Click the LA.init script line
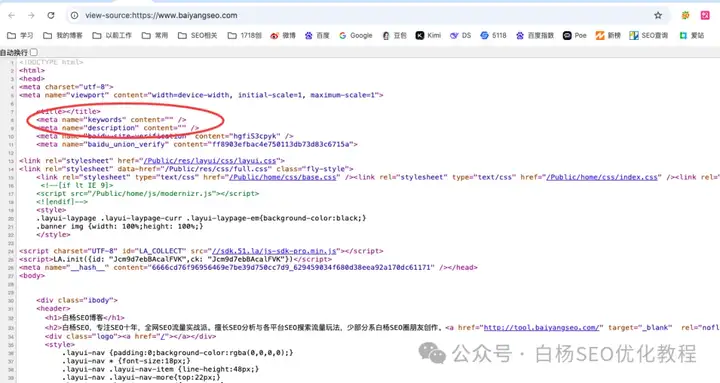 [x=175, y=259]
